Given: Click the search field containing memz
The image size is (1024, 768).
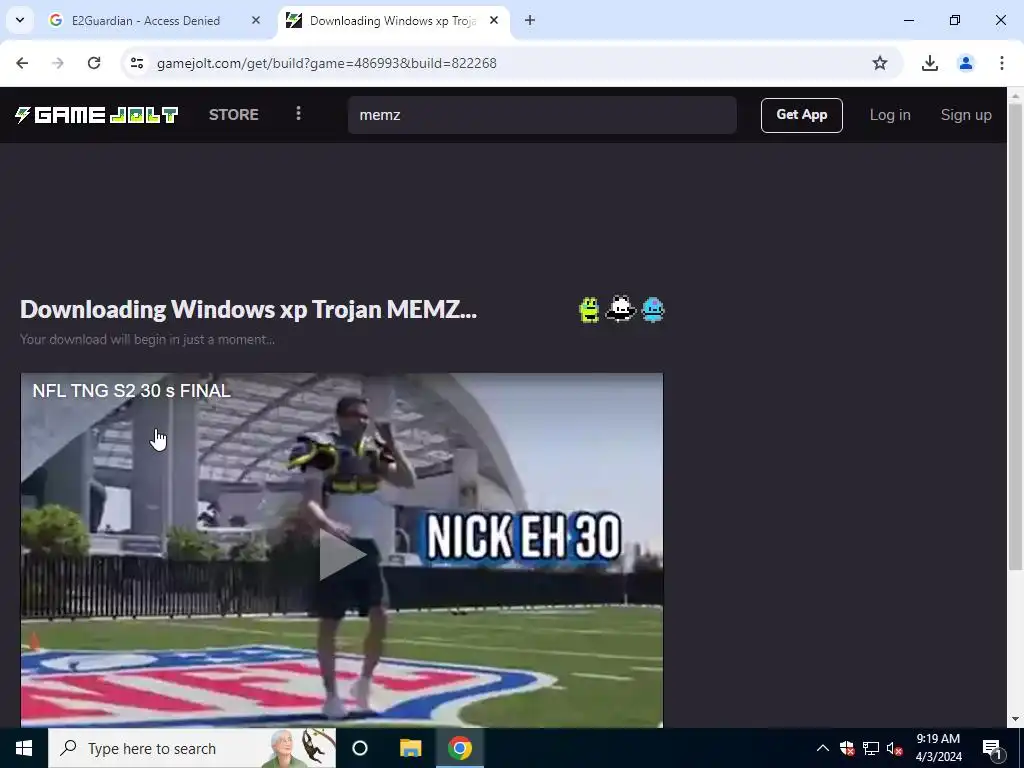Looking at the screenshot, I should (x=542, y=115).
